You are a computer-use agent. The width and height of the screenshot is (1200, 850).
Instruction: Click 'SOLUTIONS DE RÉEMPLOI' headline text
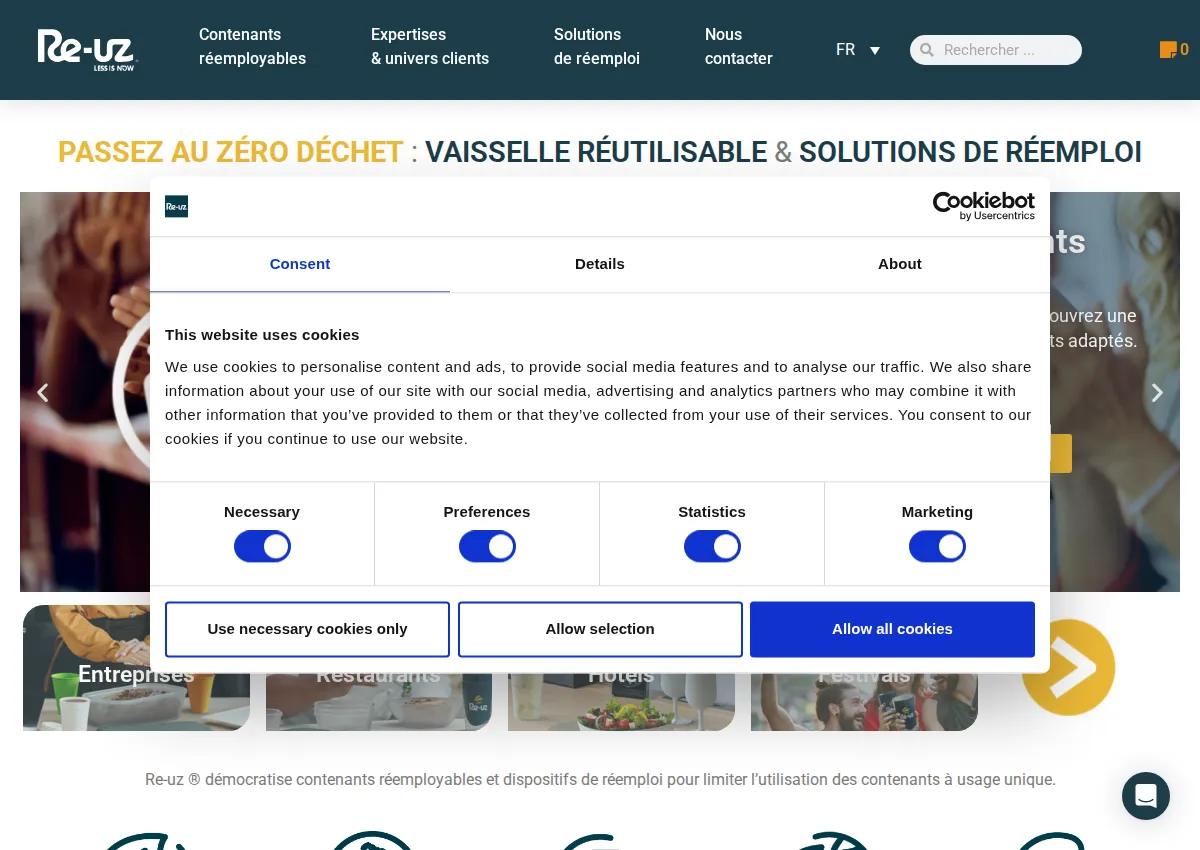(970, 152)
